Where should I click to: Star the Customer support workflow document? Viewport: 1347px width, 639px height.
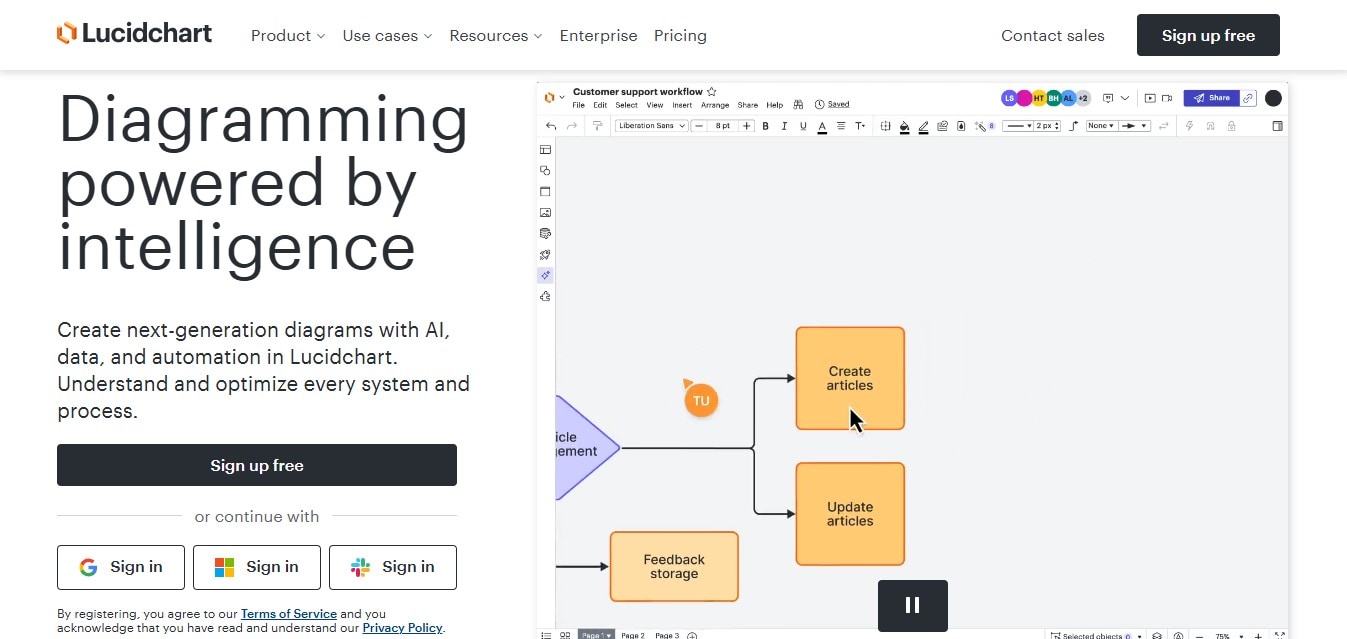[x=712, y=91]
